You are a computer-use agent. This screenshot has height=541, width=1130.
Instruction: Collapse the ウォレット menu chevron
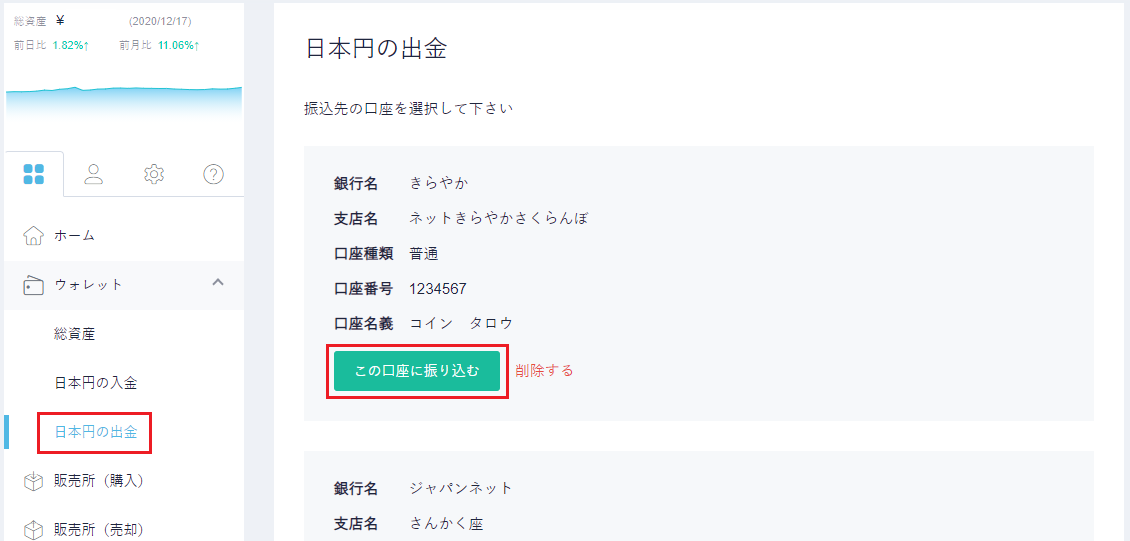pyautogui.click(x=218, y=283)
